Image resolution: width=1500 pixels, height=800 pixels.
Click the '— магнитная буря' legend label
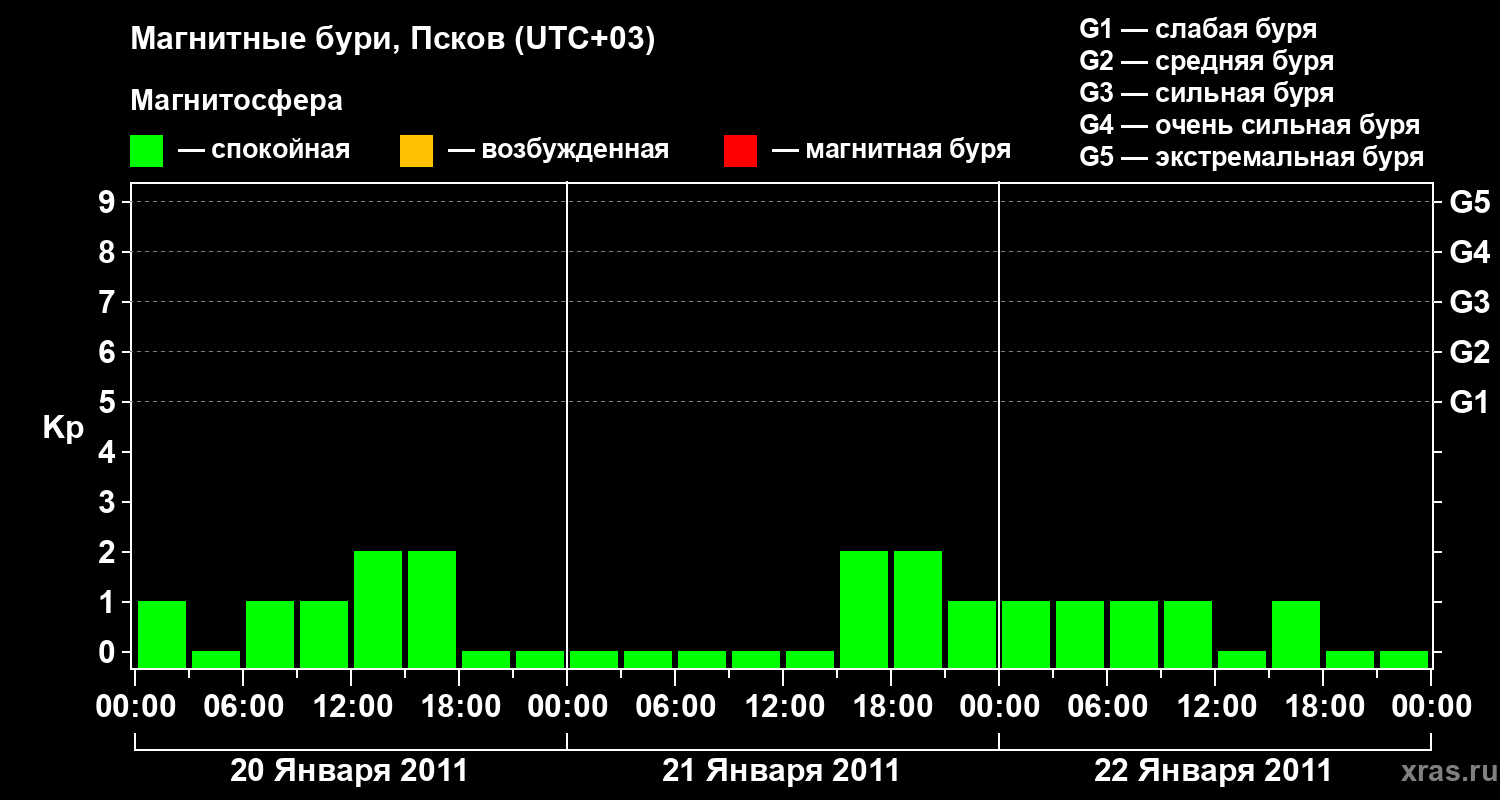(x=892, y=151)
